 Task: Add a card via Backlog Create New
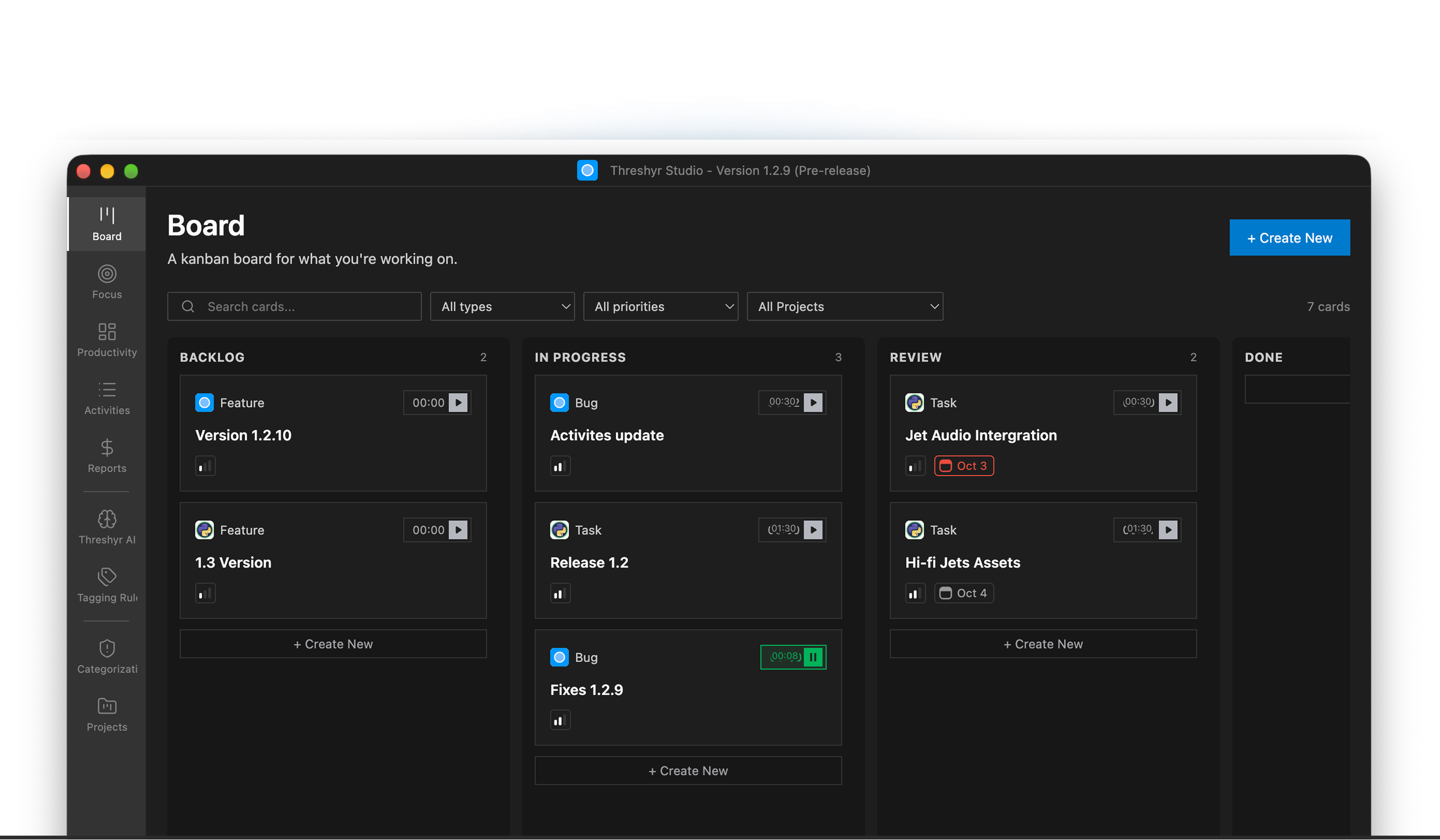333,644
